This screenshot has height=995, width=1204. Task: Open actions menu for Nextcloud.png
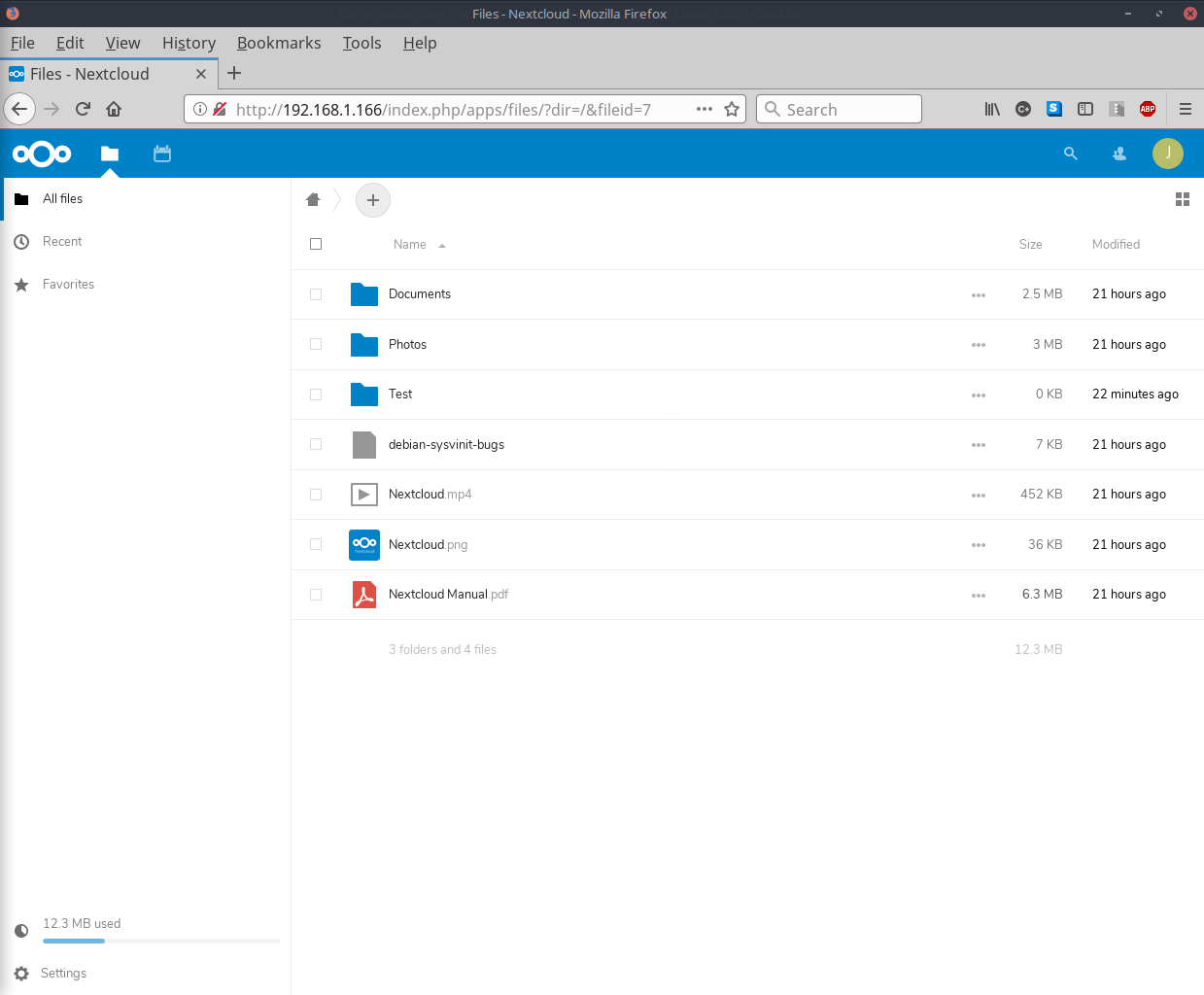click(x=979, y=545)
